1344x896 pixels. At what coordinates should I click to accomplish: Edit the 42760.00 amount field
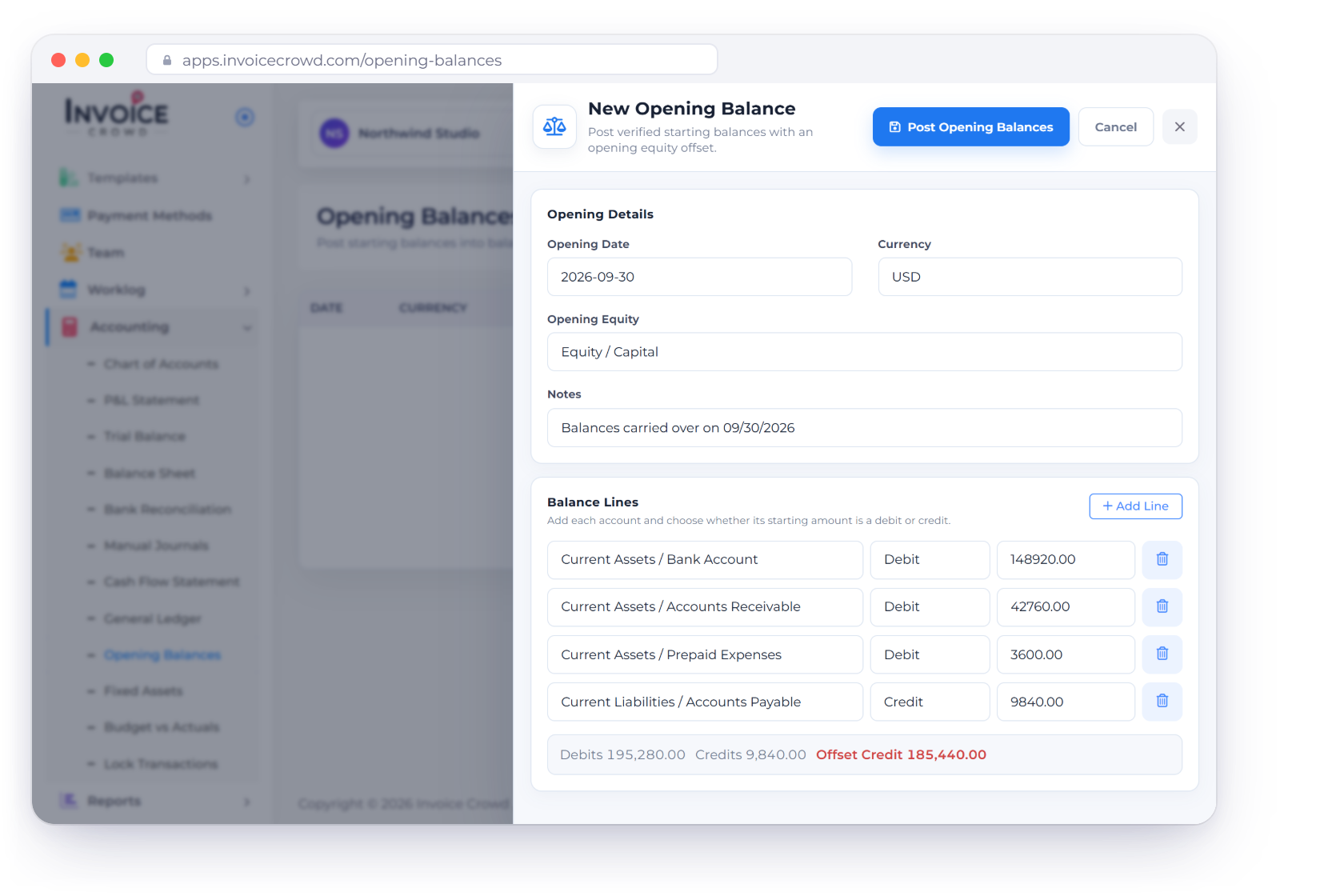point(1066,606)
